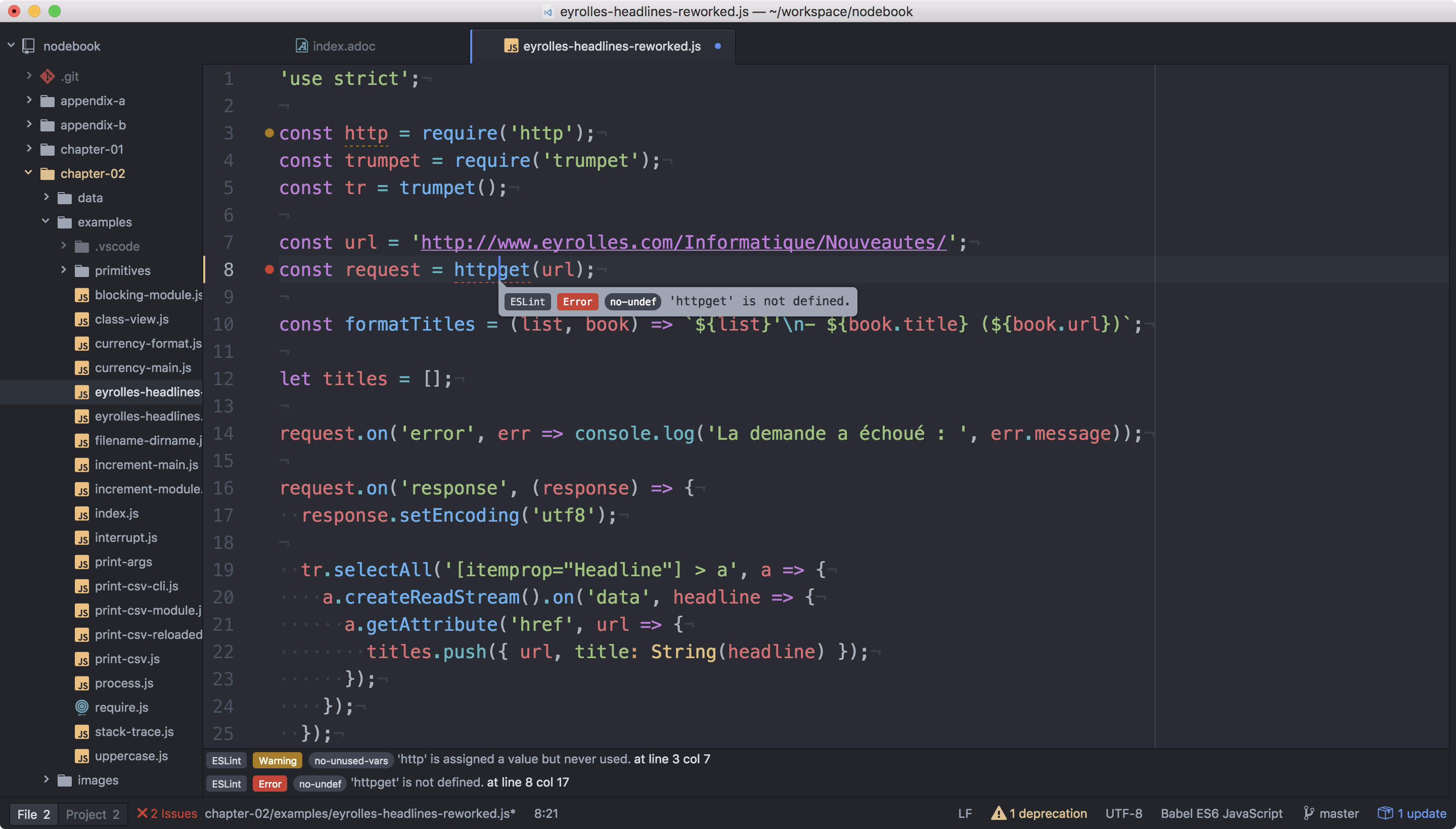1456x829 pixels.
Task: Click the master git branch icon
Action: click(1308, 814)
